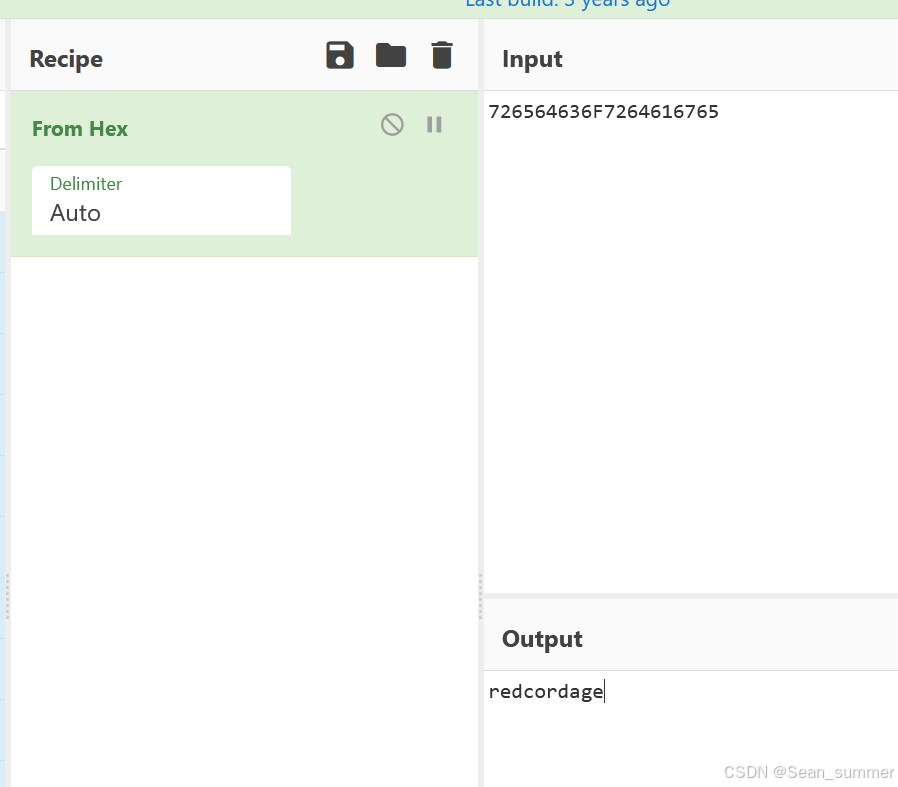
Task: Click the Input panel heading
Action: (532, 59)
